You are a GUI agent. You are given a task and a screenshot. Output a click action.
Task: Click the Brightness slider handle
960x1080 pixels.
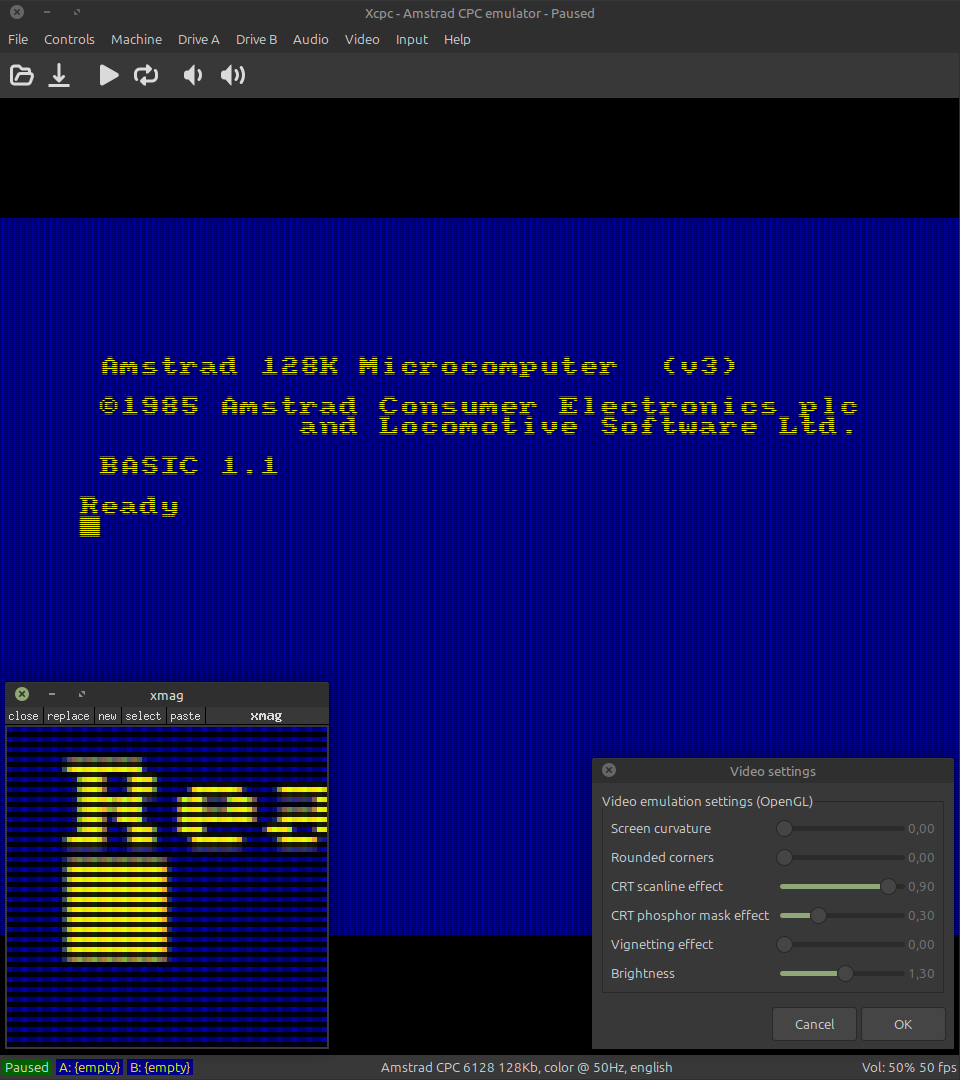tap(845, 974)
